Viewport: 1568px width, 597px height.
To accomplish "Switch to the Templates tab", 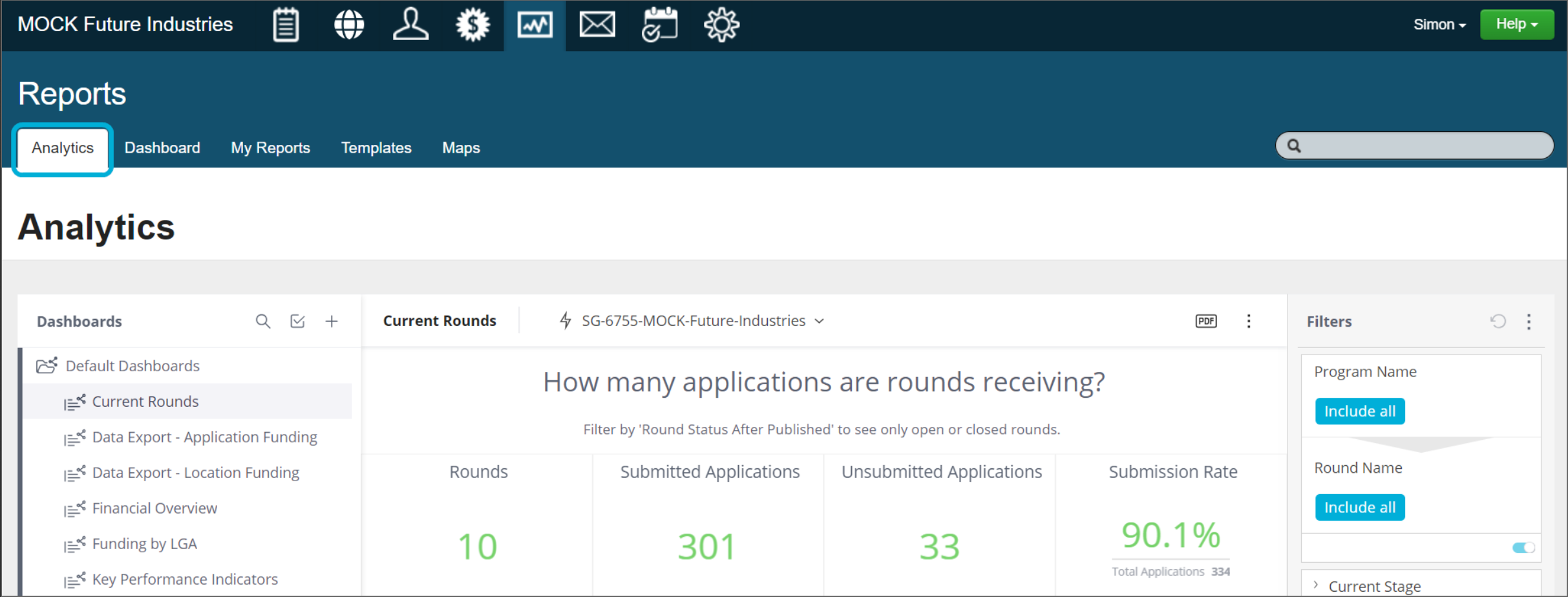I will (x=376, y=148).
